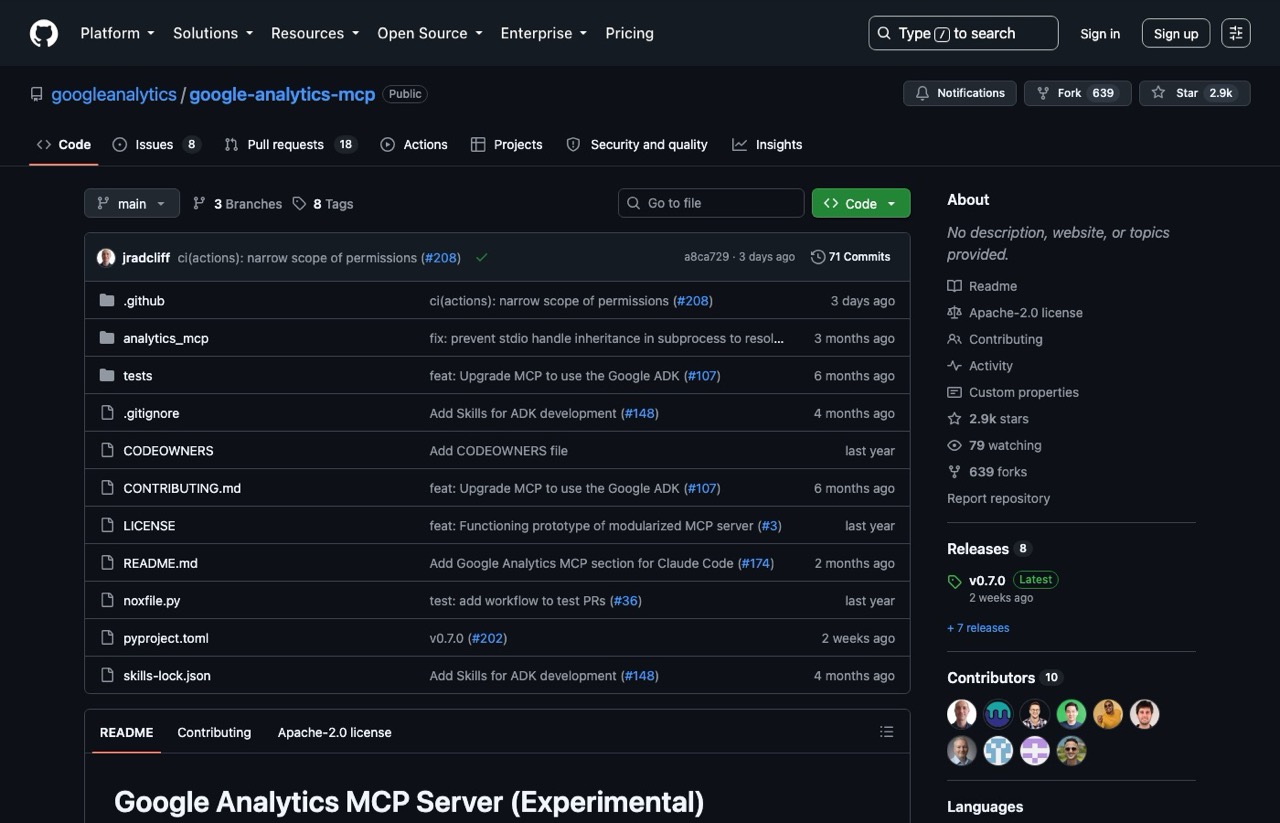Click the Report repository link
This screenshot has width=1280, height=823.
(998, 498)
